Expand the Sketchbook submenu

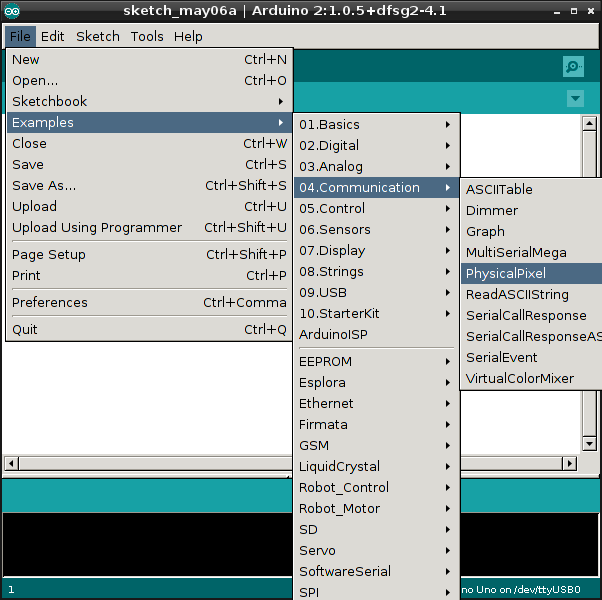[149, 101]
